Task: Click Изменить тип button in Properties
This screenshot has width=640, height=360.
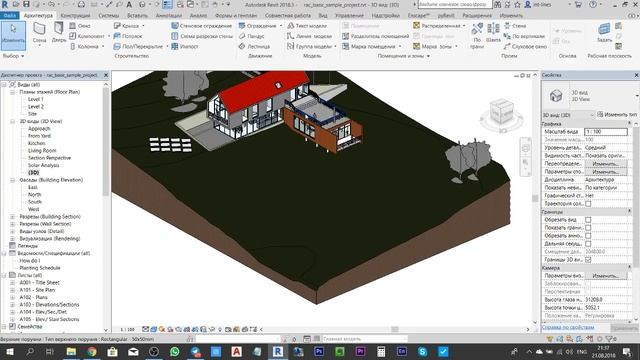Action: pyautogui.click(x=617, y=115)
